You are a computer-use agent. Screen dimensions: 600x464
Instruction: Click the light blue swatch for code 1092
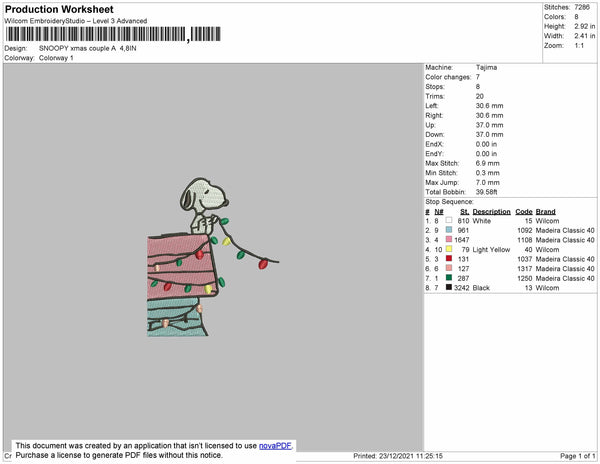[449, 230]
